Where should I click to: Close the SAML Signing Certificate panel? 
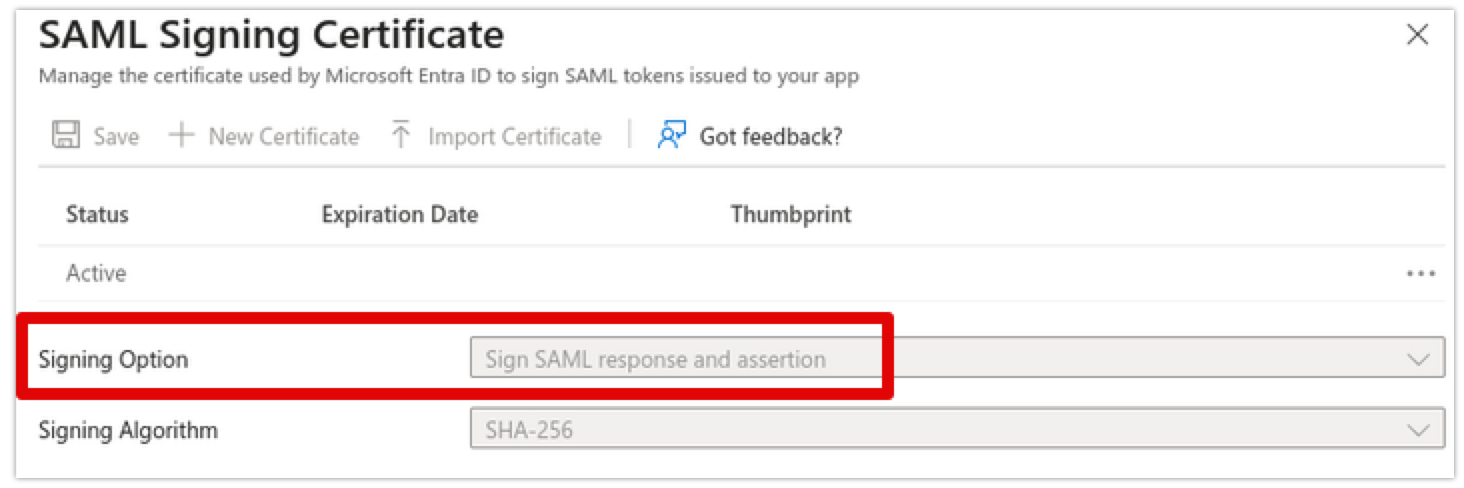pos(1417,36)
